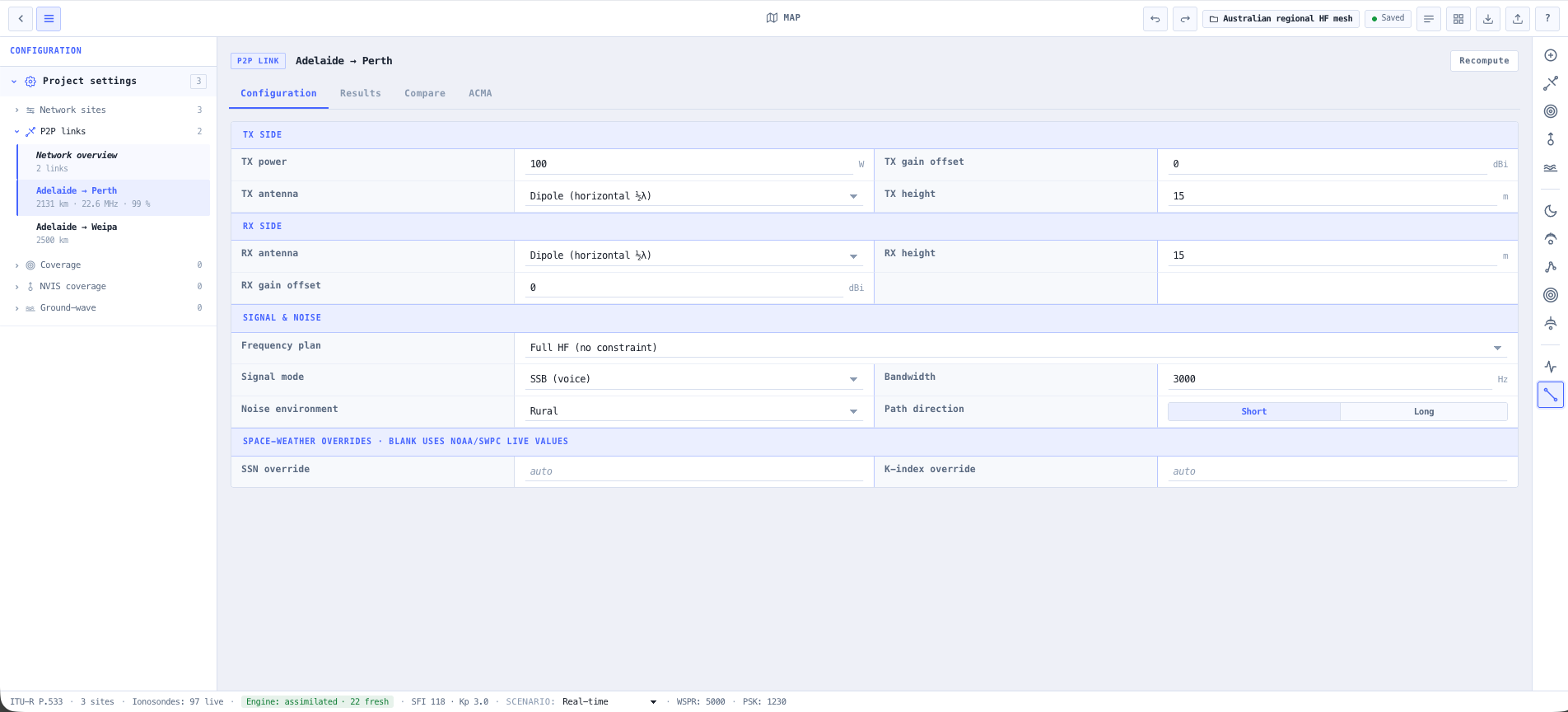Click the 'Ionosondes: 97 live' status text
Viewport: 1568px width, 712px height.
coord(178,702)
